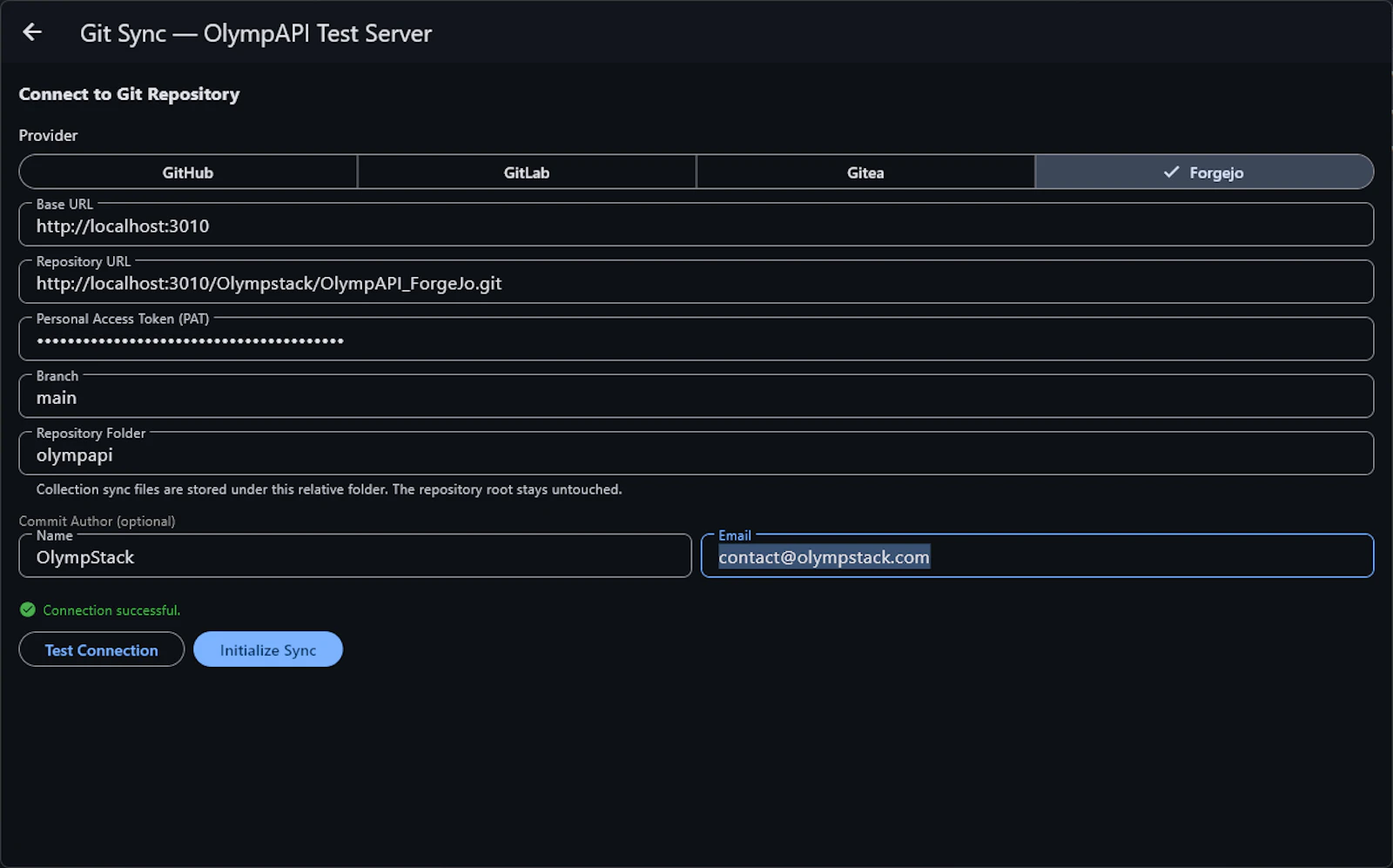Focus the commit author Email field
The image size is (1393, 868).
pyautogui.click(x=1037, y=556)
